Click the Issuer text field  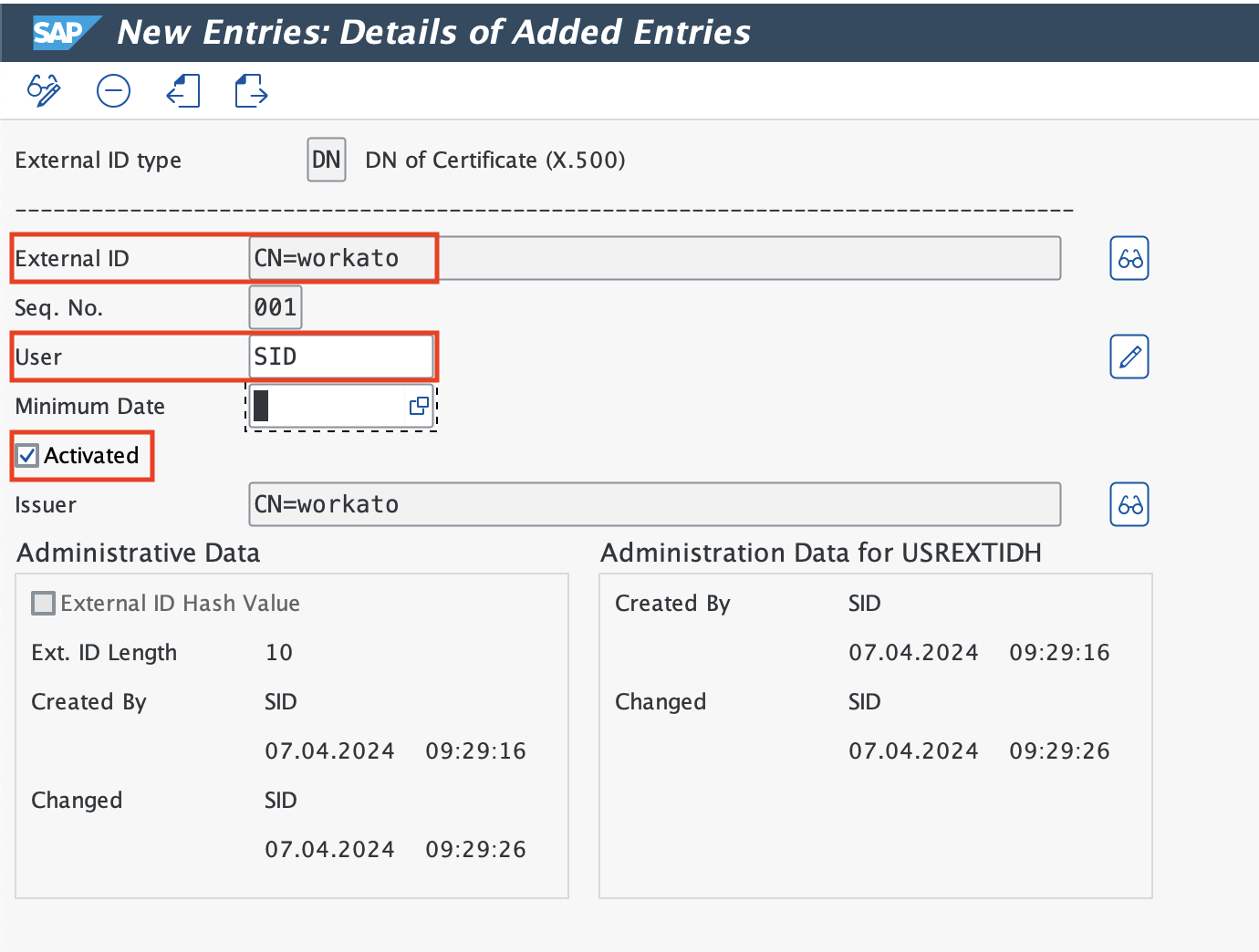pyautogui.click(x=653, y=504)
